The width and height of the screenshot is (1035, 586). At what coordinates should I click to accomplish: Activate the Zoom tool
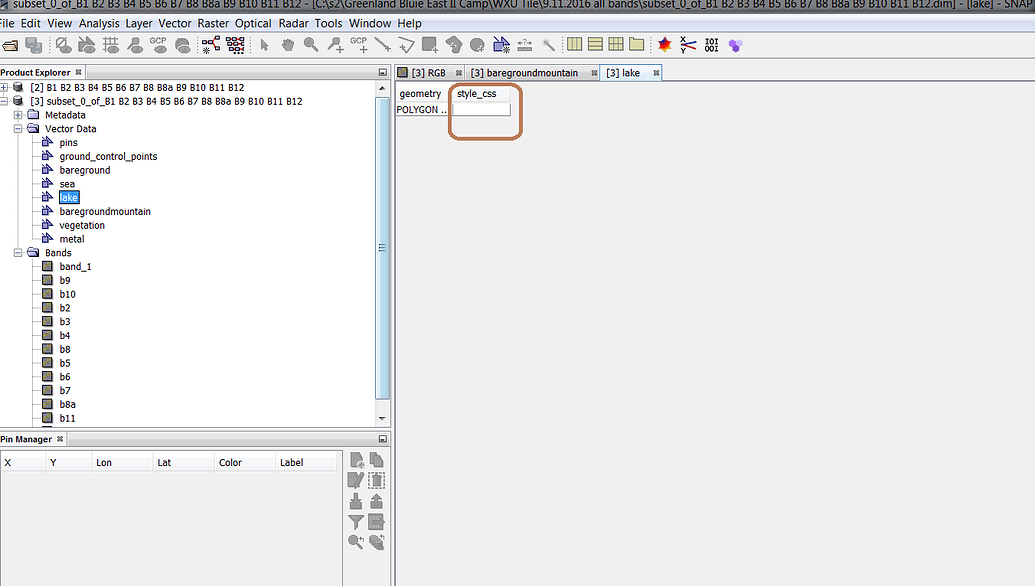(312, 44)
